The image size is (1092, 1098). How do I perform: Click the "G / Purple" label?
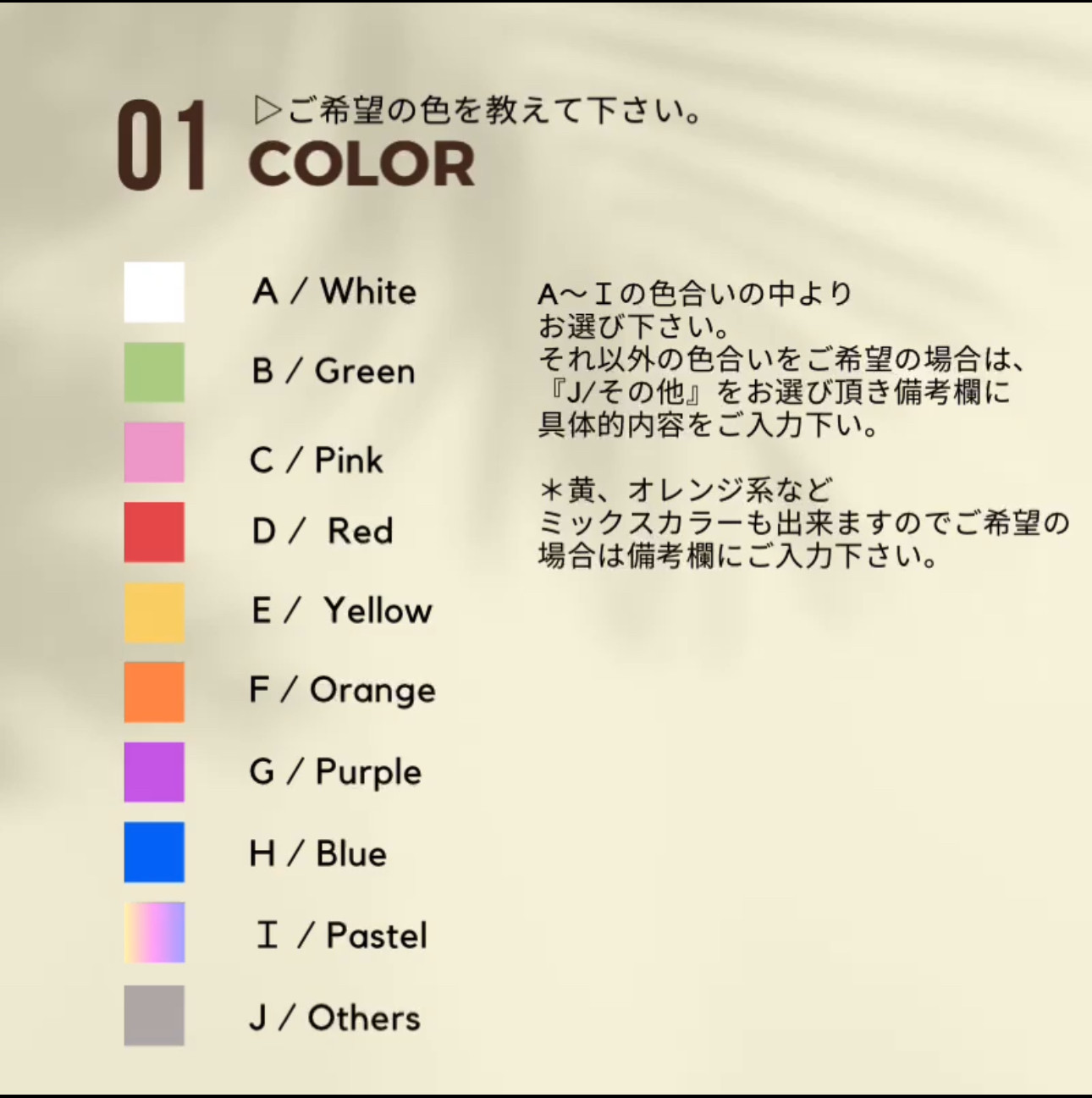pos(335,772)
